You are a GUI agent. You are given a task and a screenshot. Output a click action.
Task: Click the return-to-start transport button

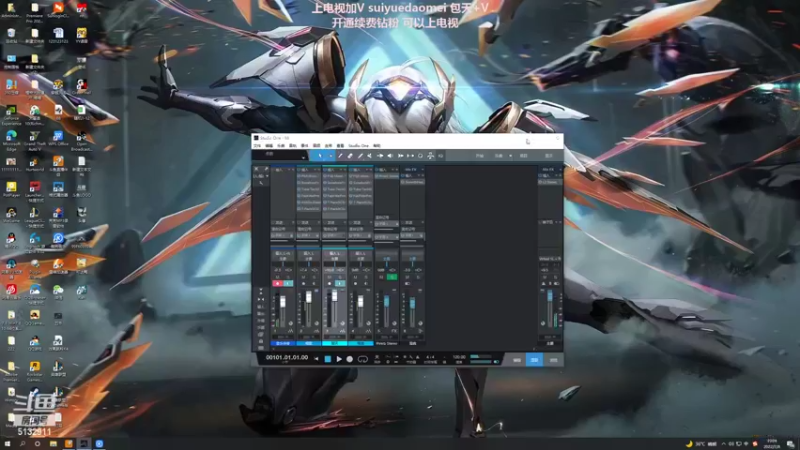316,359
